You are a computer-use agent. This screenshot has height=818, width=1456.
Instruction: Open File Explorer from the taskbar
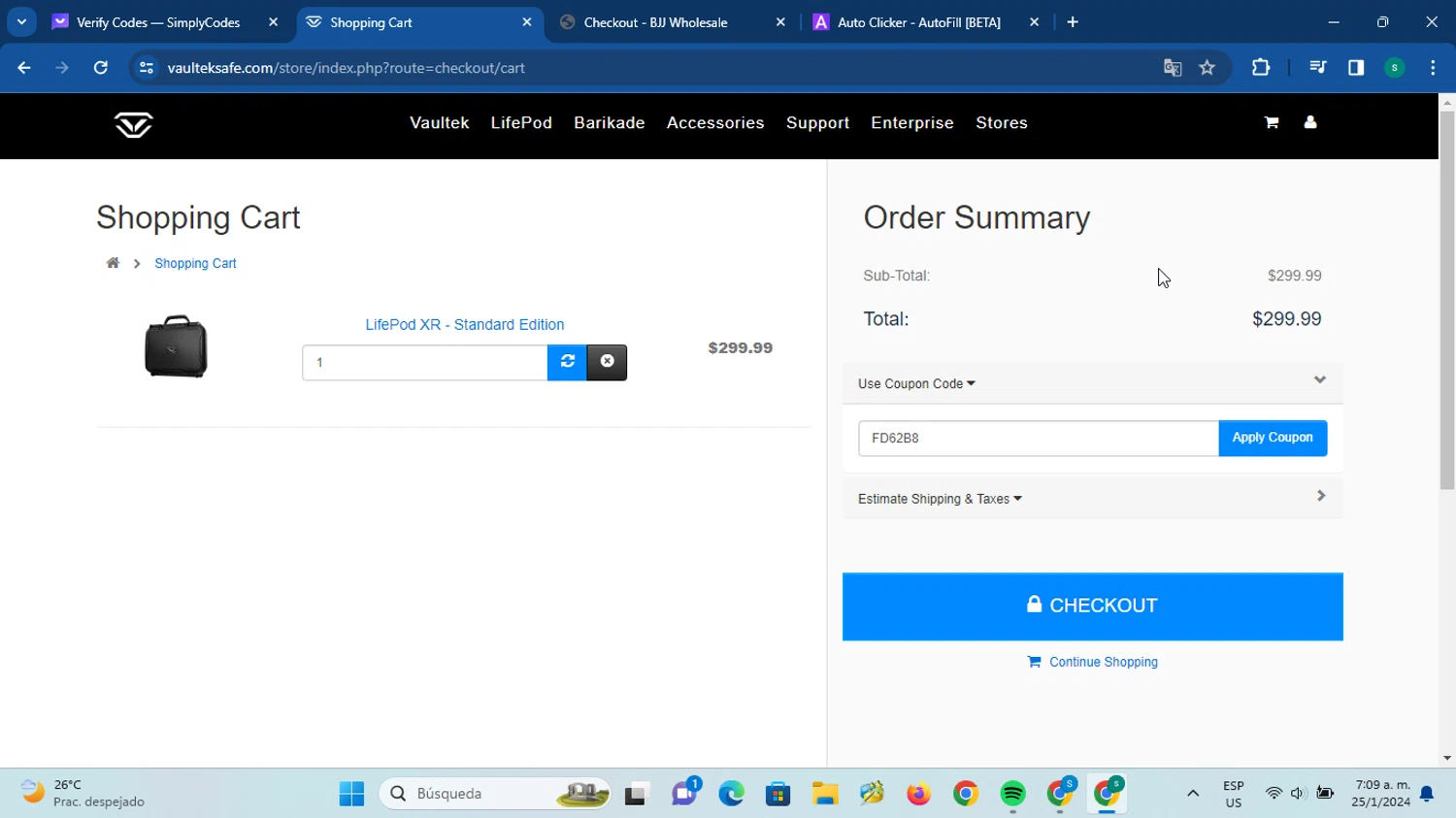pos(825,794)
